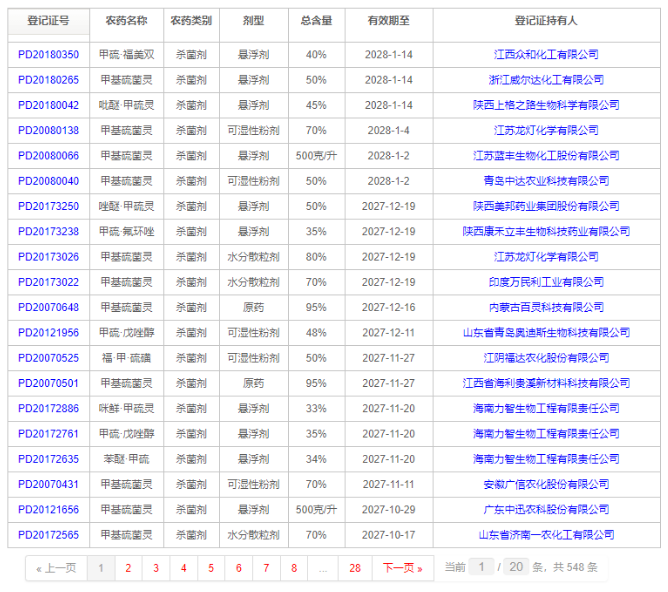The height and width of the screenshot is (592, 668).
Task: Open holder link 内蒙古百灵科技有限公司
Action: click(546, 307)
